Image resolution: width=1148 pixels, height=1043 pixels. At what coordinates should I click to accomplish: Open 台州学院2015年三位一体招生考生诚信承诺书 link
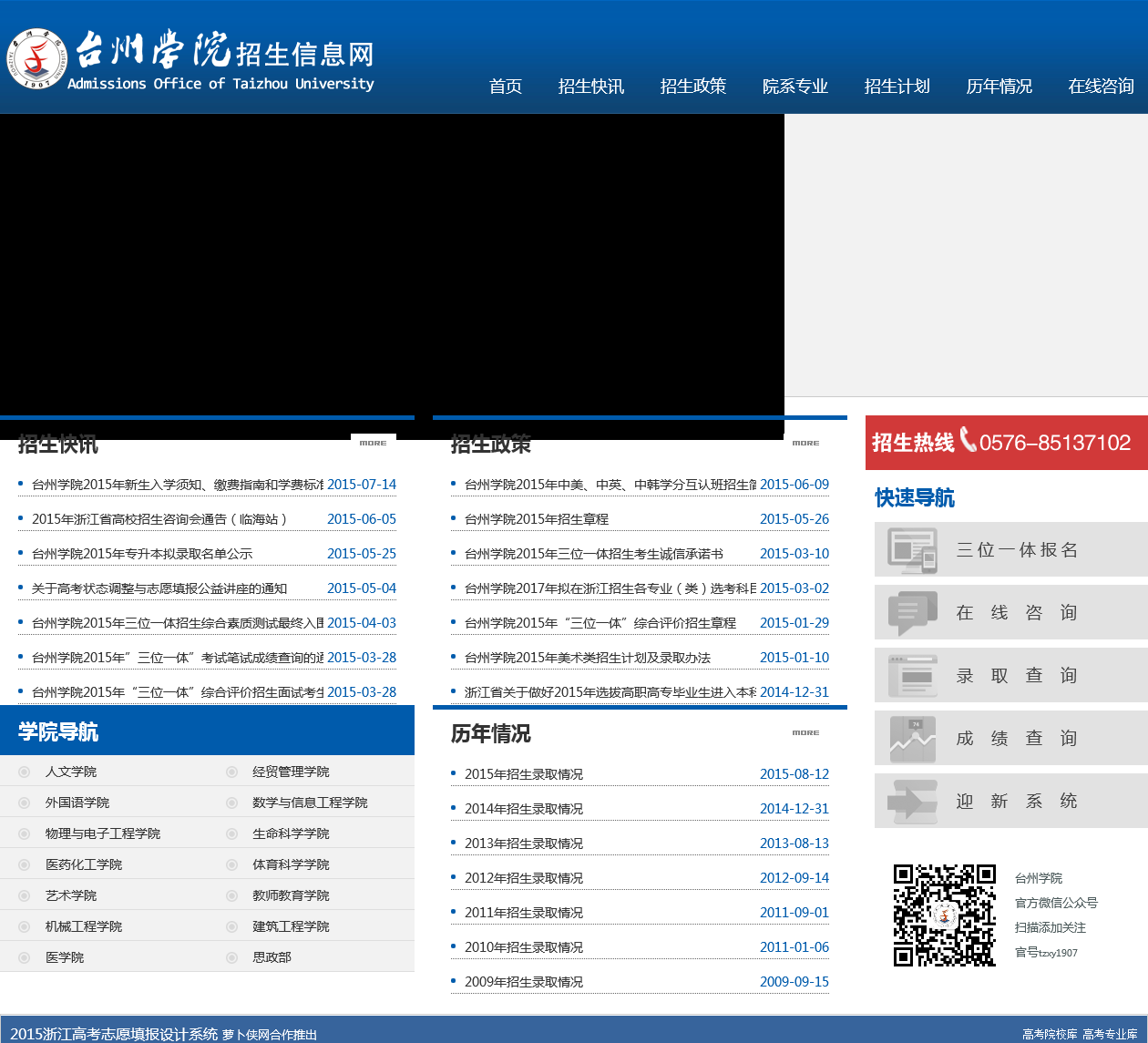coord(594,554)
